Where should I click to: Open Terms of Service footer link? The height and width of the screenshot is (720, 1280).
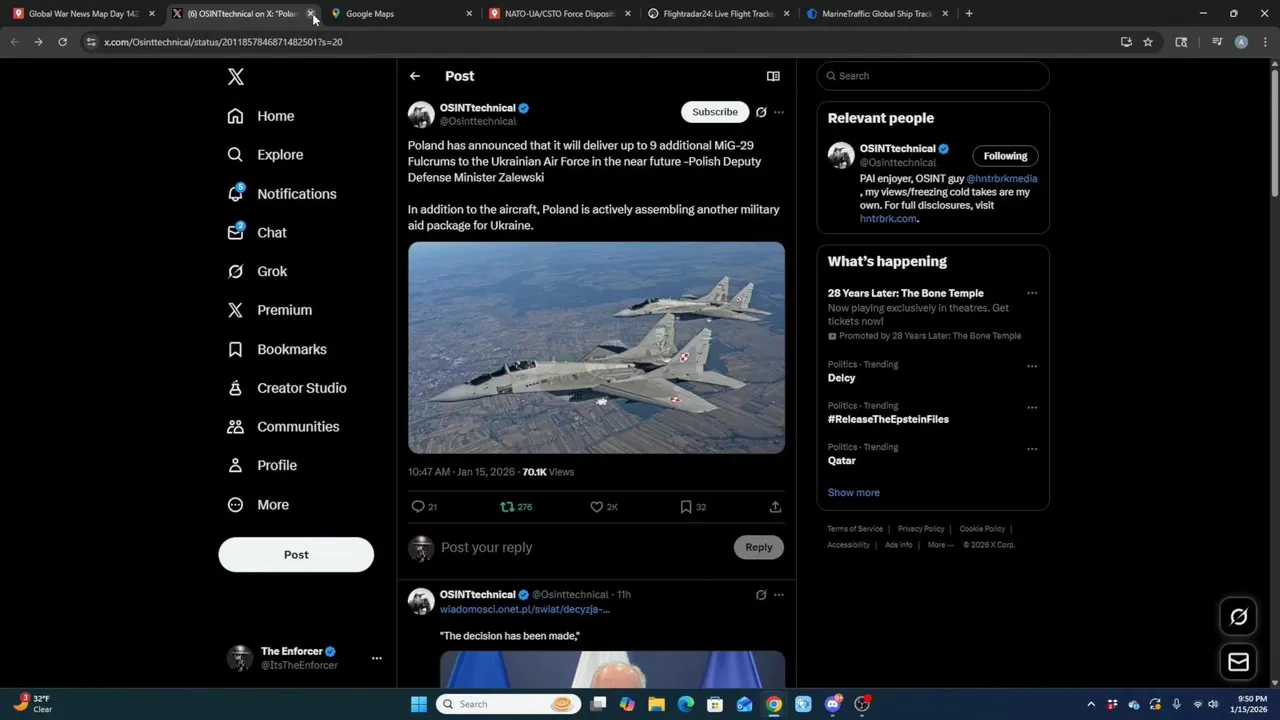855,529
